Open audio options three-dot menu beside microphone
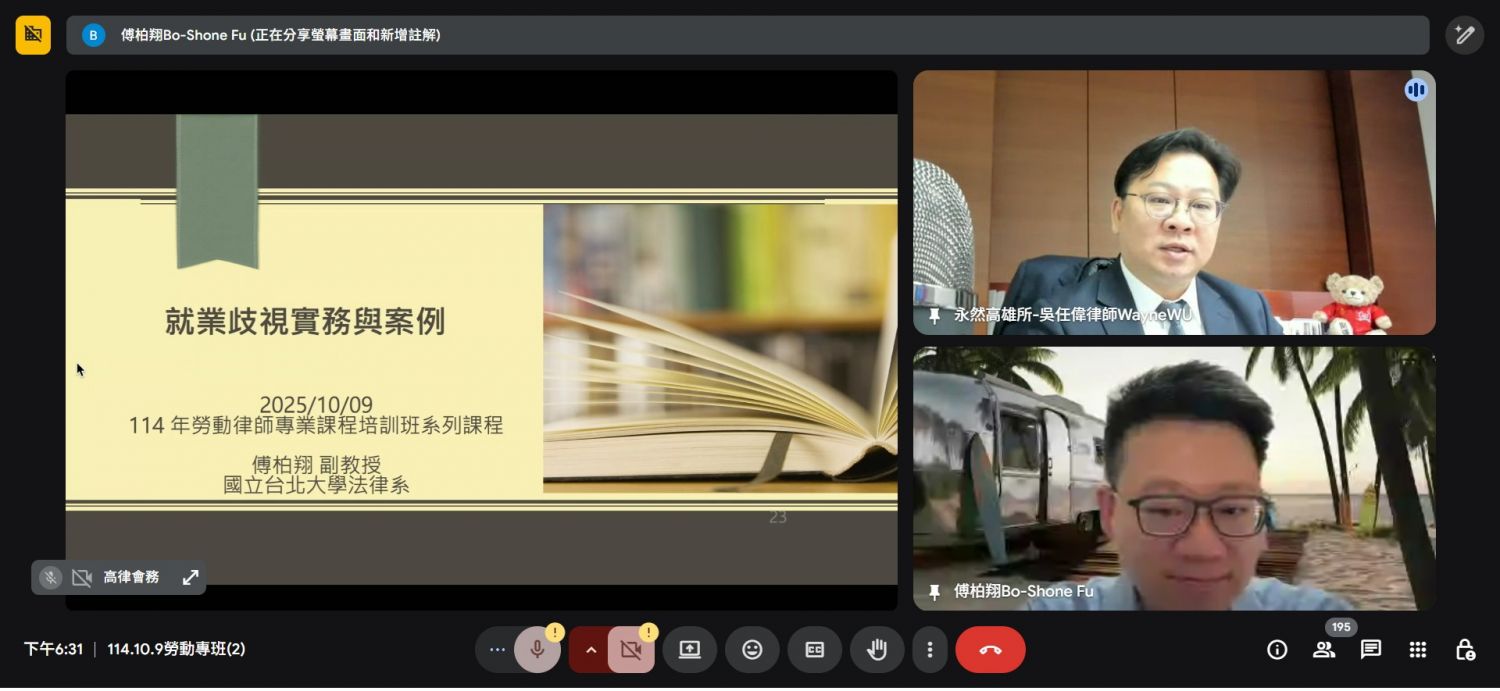 point(497,650)
